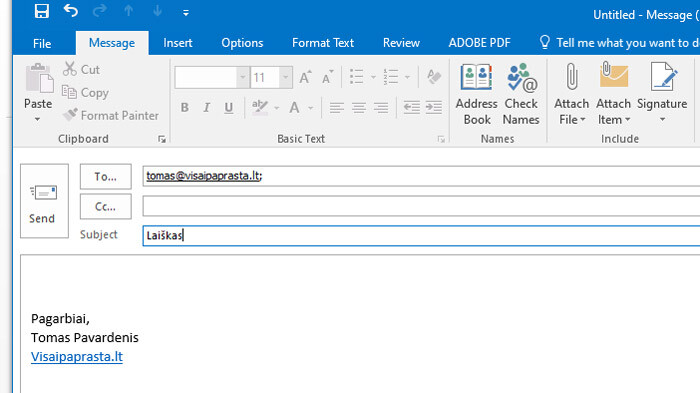Expand highlight color dropdown arrow
This screenshot has height=393, width=700.
277,108
